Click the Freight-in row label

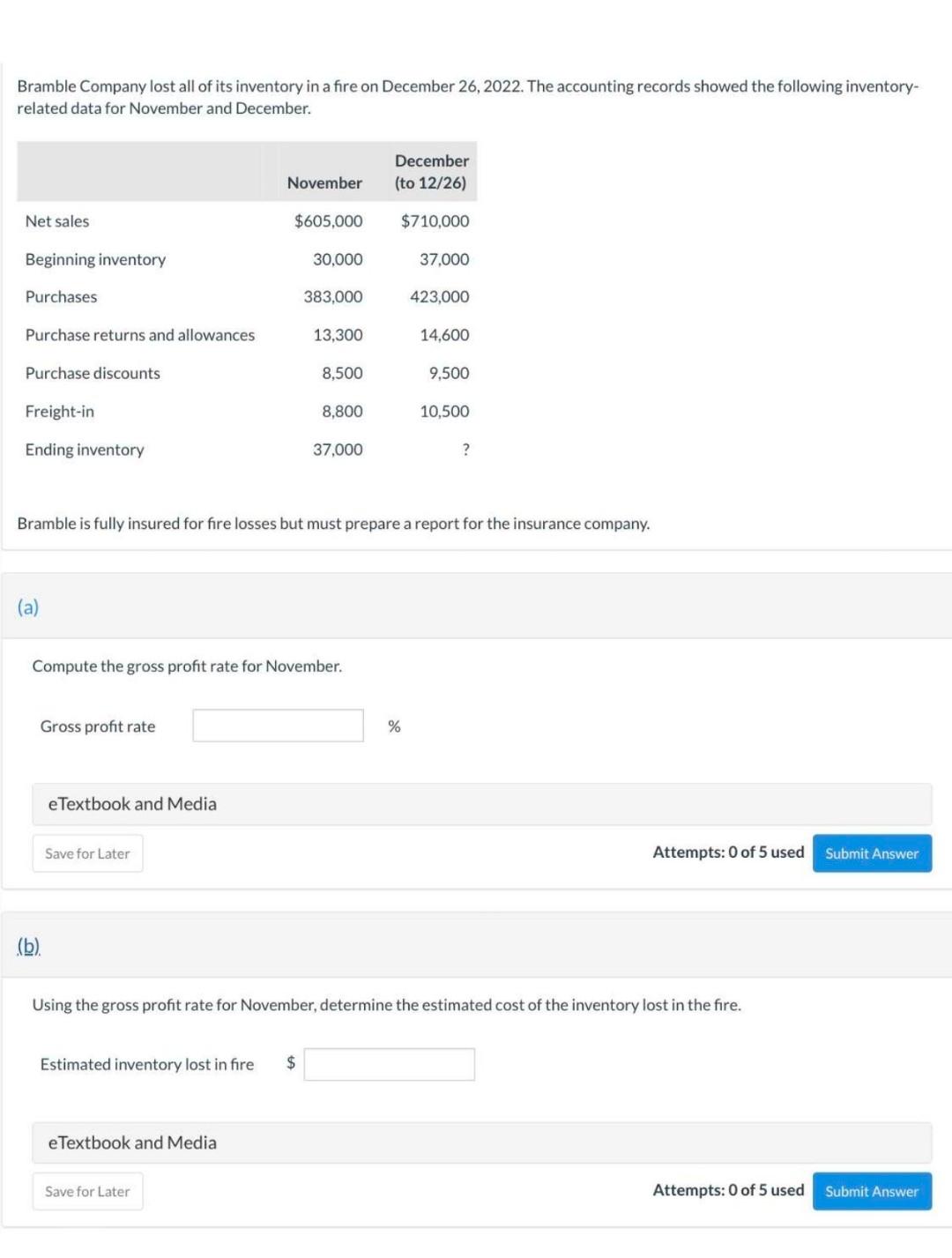[59, 412]
